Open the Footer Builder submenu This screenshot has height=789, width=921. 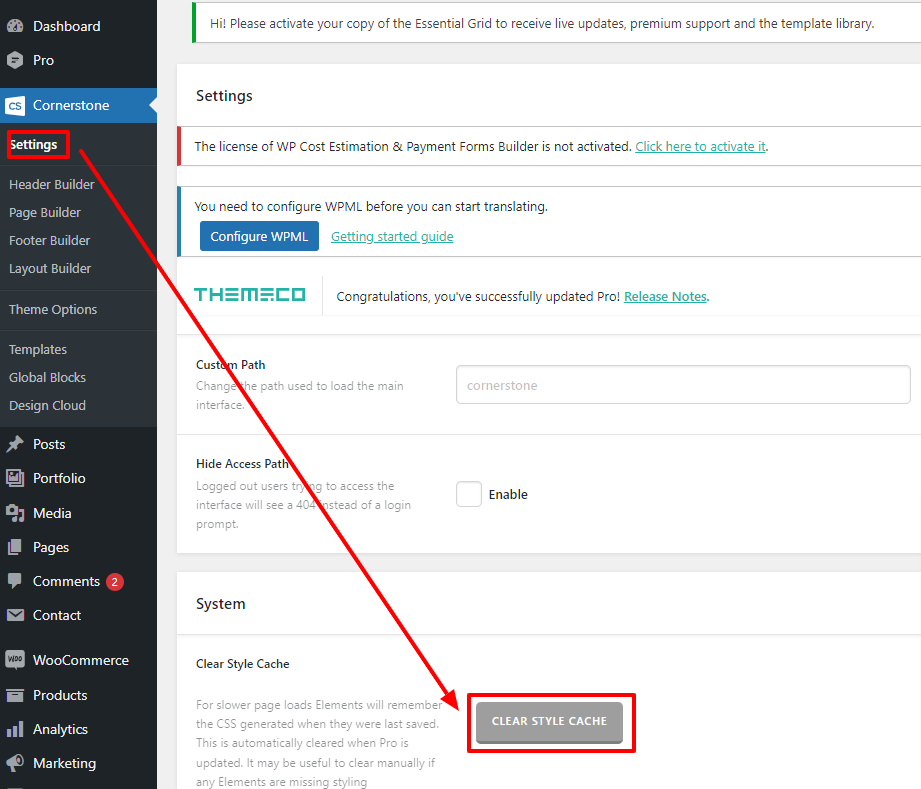pos(49,241)
